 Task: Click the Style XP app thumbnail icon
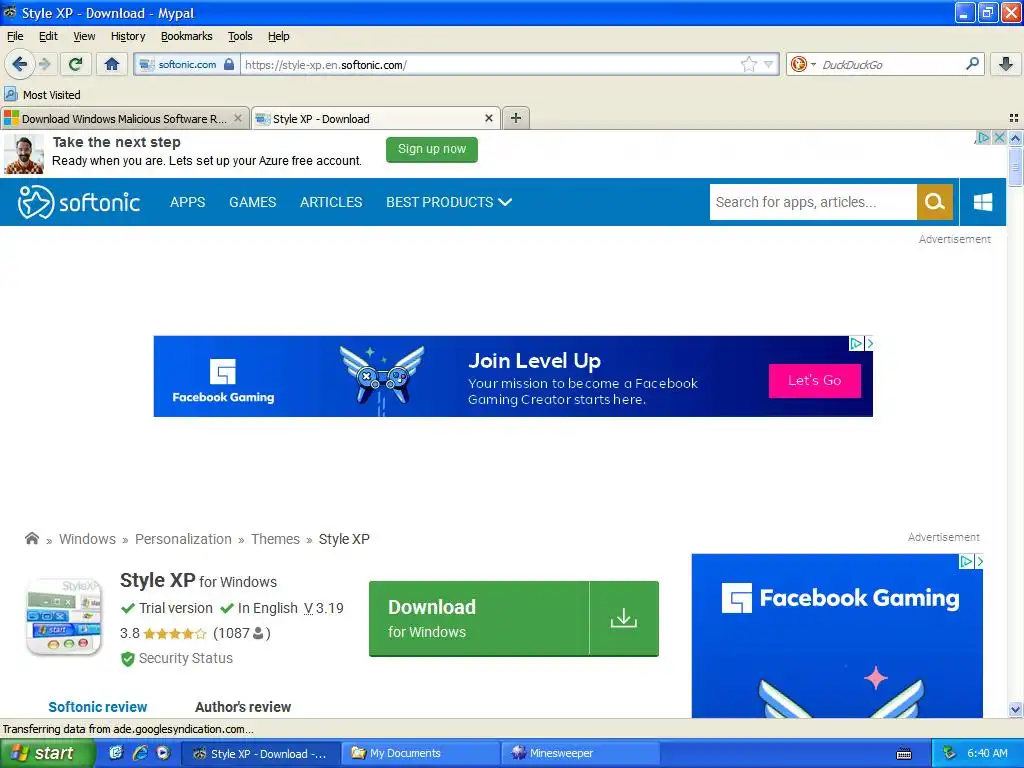pos(63,617)
